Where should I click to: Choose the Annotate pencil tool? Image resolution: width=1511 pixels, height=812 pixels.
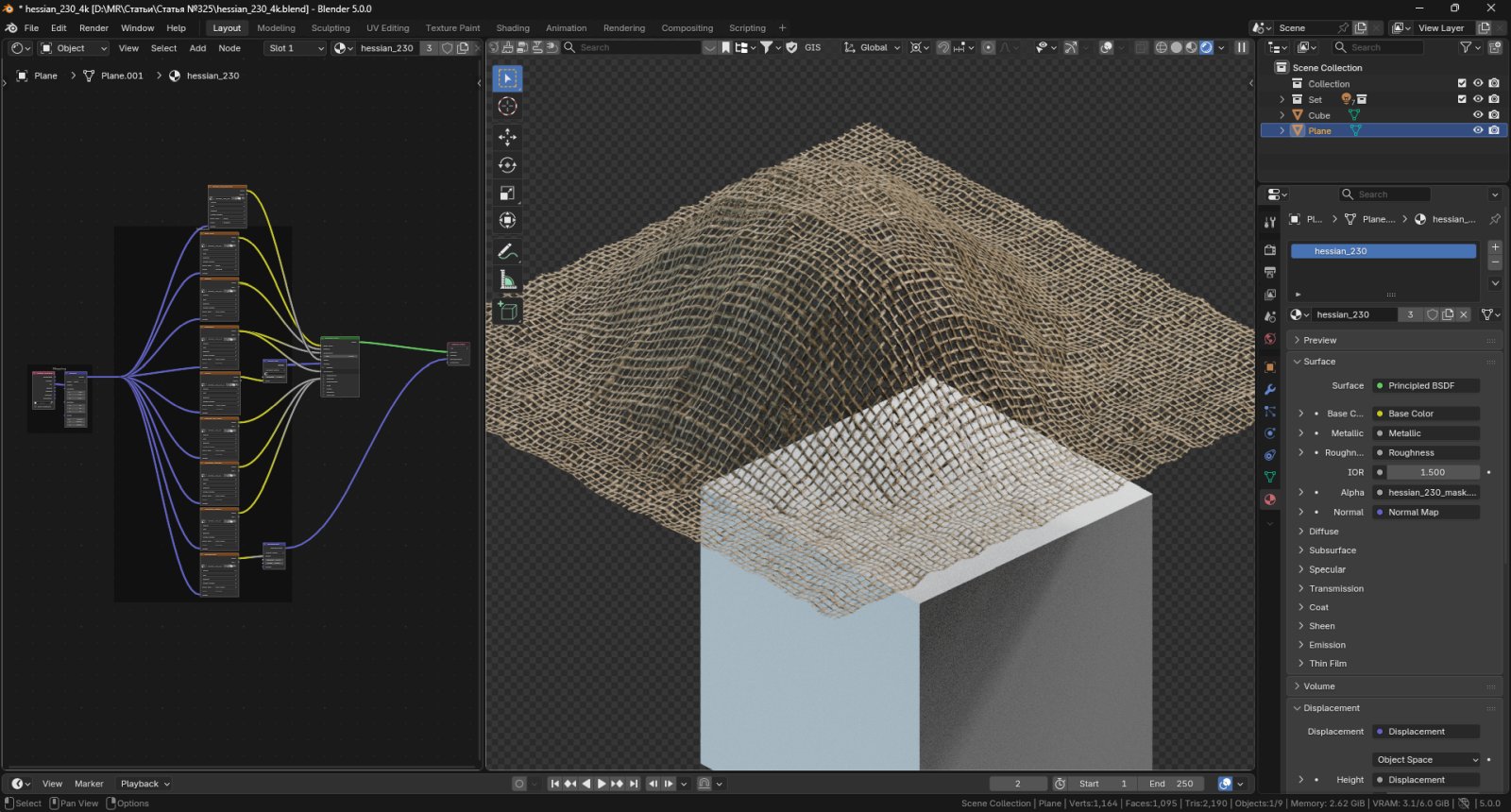[x=507, y=252]
